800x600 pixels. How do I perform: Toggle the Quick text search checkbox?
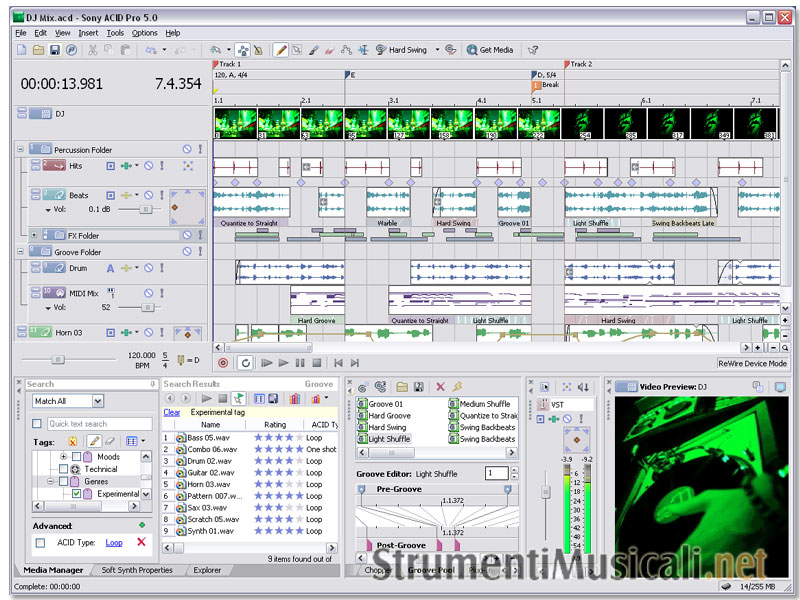click(37, 423)
